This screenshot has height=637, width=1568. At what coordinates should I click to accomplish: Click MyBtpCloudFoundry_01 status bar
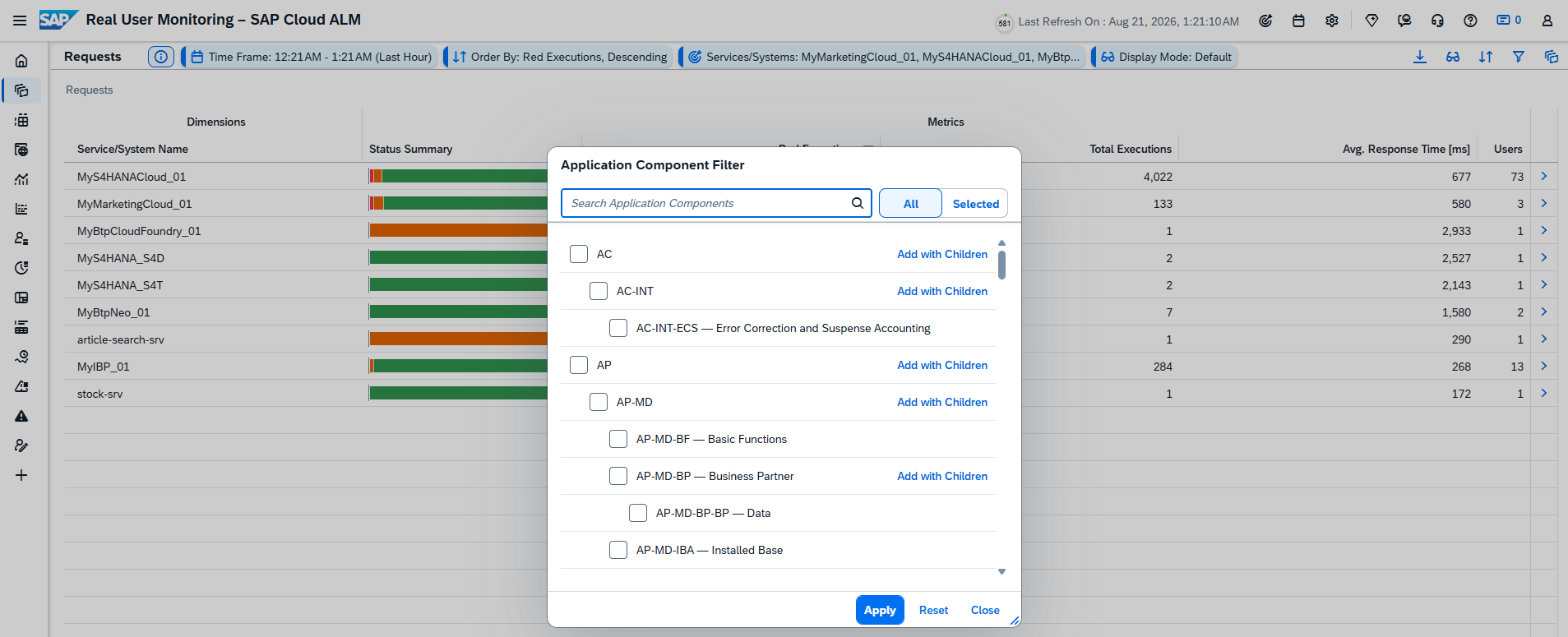458,230
